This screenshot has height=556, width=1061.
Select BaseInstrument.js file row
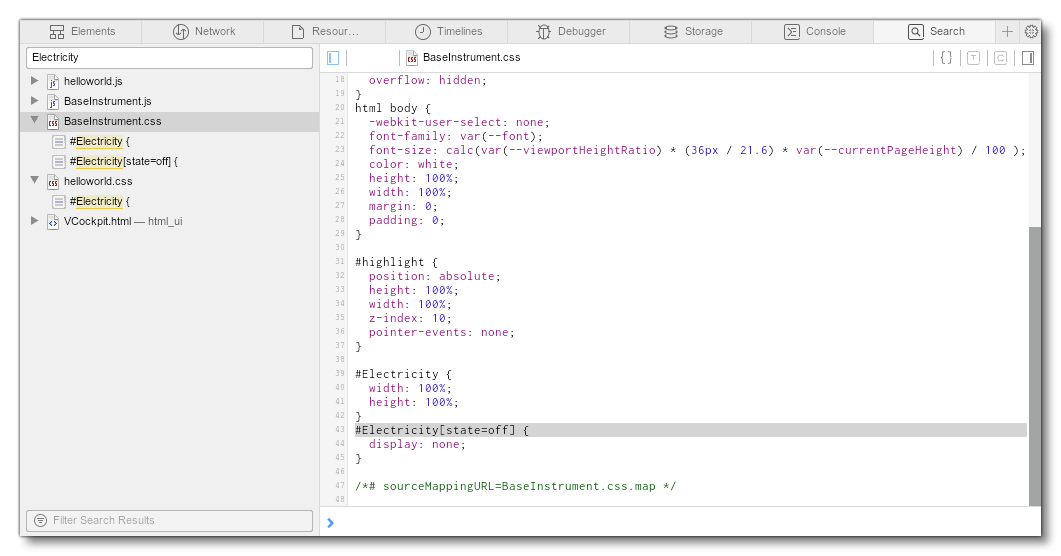[x=169, y=101]
